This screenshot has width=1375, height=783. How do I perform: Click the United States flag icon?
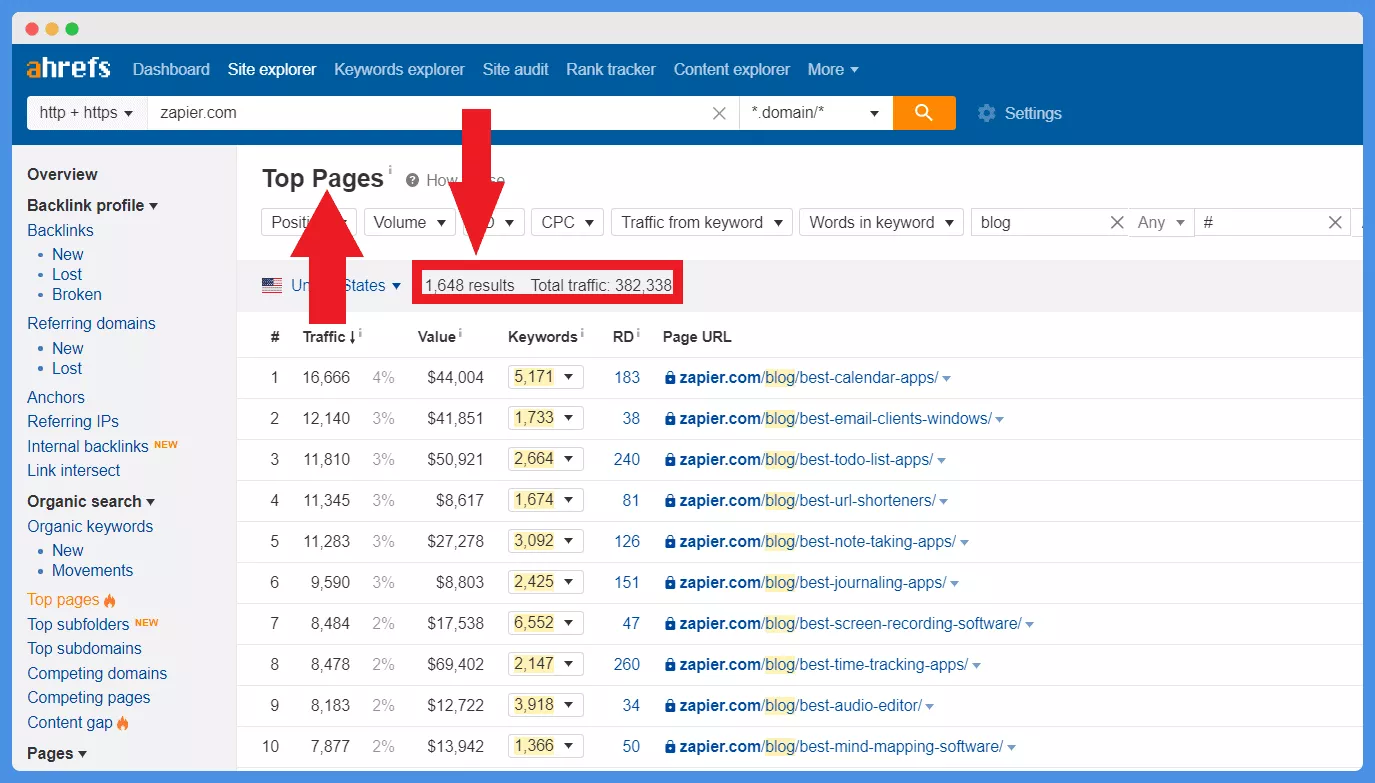[x=272, y=285]
